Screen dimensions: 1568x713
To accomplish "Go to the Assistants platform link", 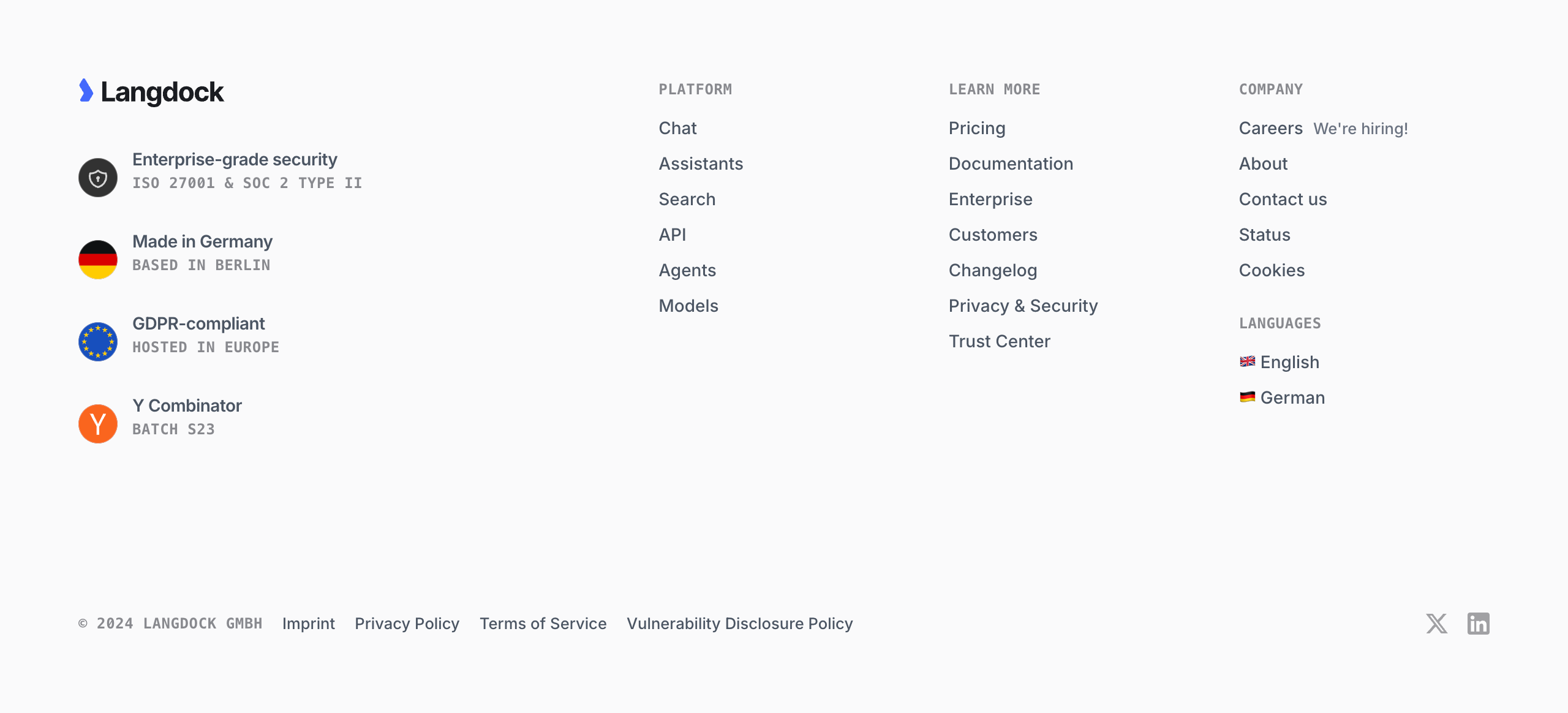I will tap(701, 164).
